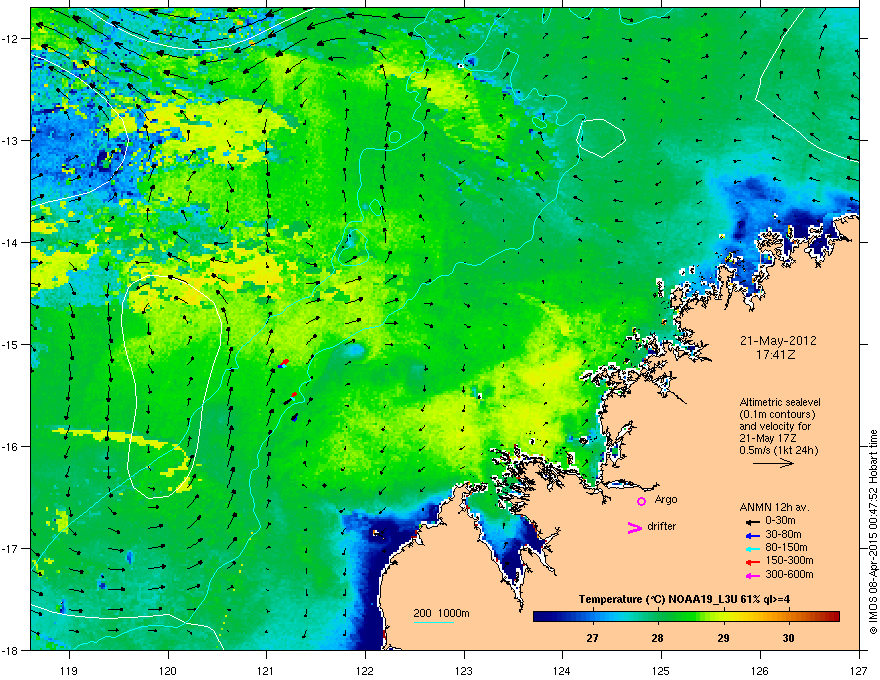Click the date label 21-May-2012
The width and height of the screenshot is (880, 680).
pos(778,341)
